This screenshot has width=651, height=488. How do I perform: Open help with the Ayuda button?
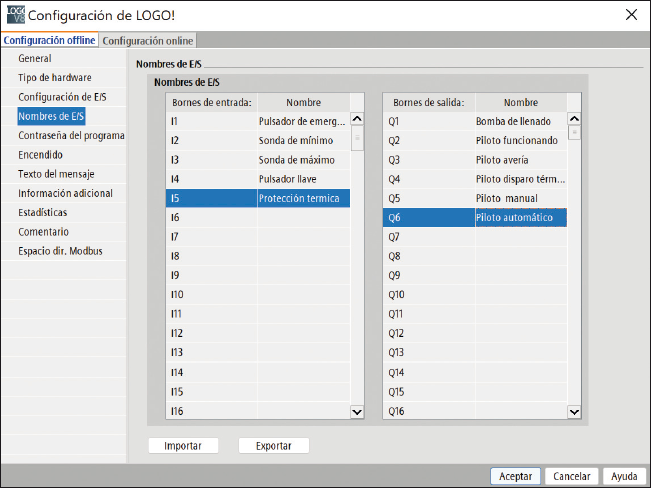tap(624, 476)
